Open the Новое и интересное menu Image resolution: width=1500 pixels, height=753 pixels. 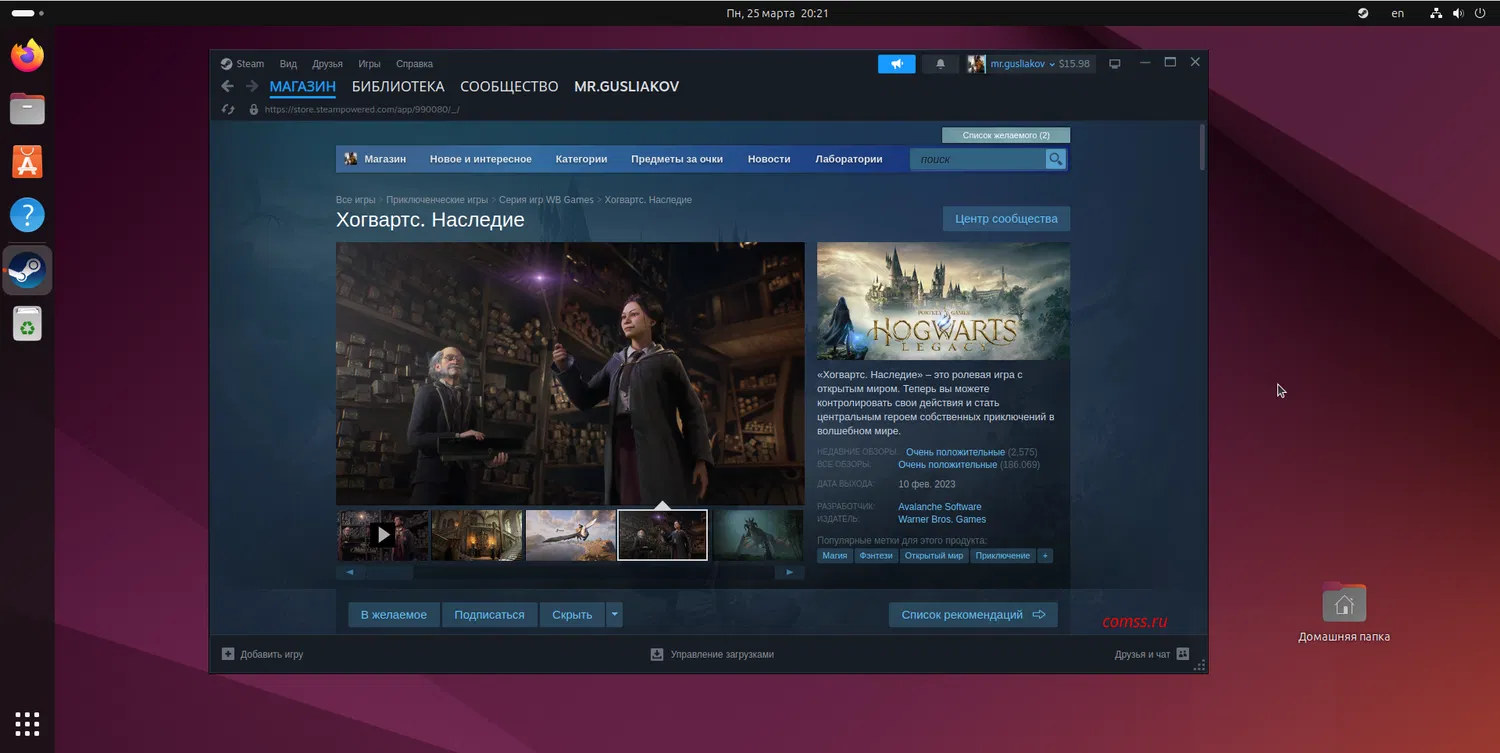click(481, 159)
